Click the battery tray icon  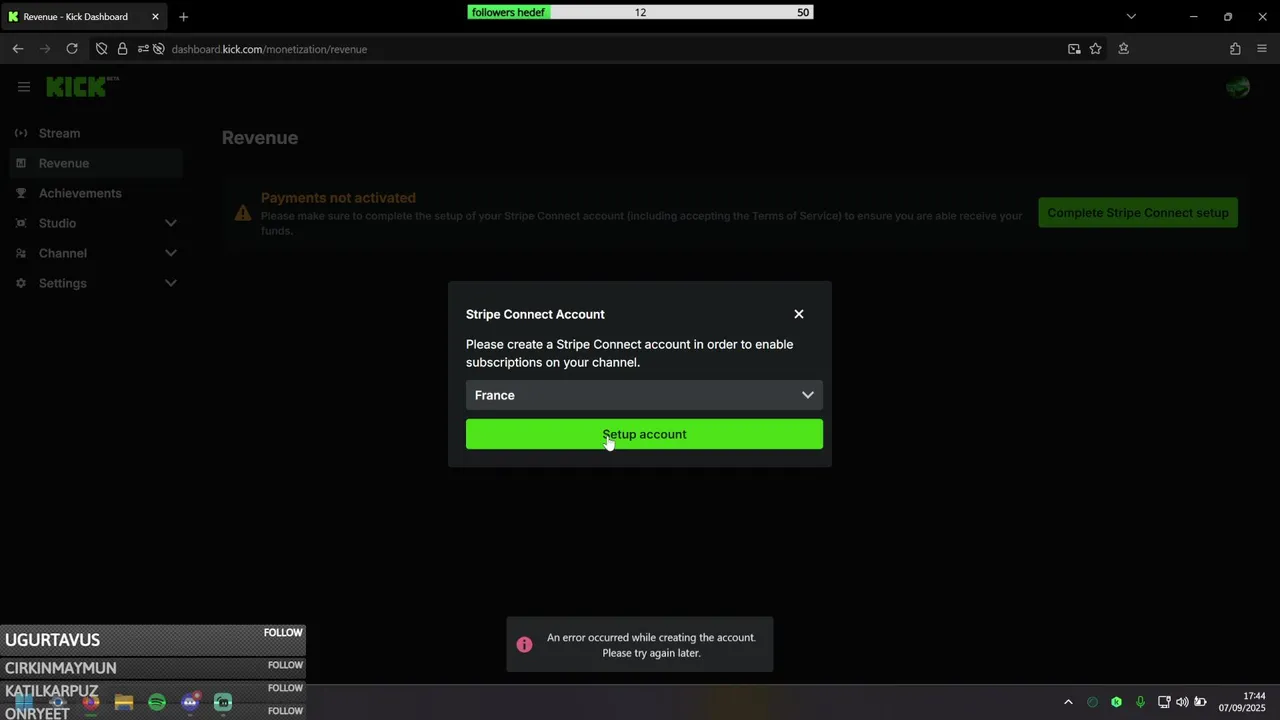tap(1200, 702)
